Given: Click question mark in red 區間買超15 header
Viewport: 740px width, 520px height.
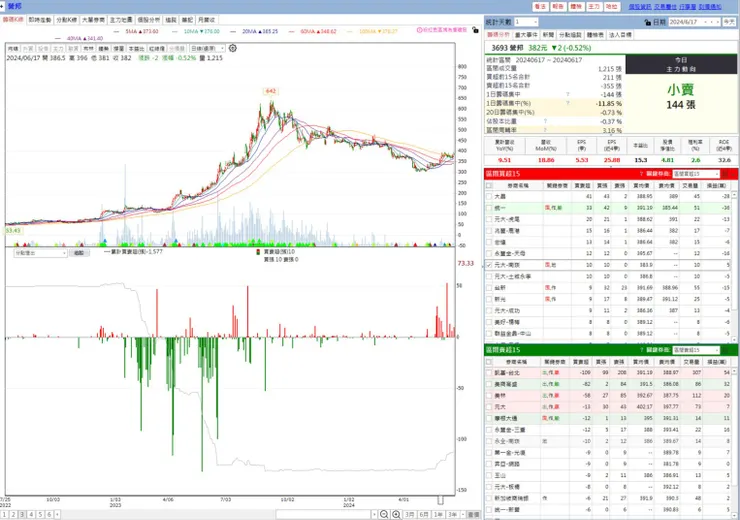Looking at the screenshot, I should click(641, 174).
